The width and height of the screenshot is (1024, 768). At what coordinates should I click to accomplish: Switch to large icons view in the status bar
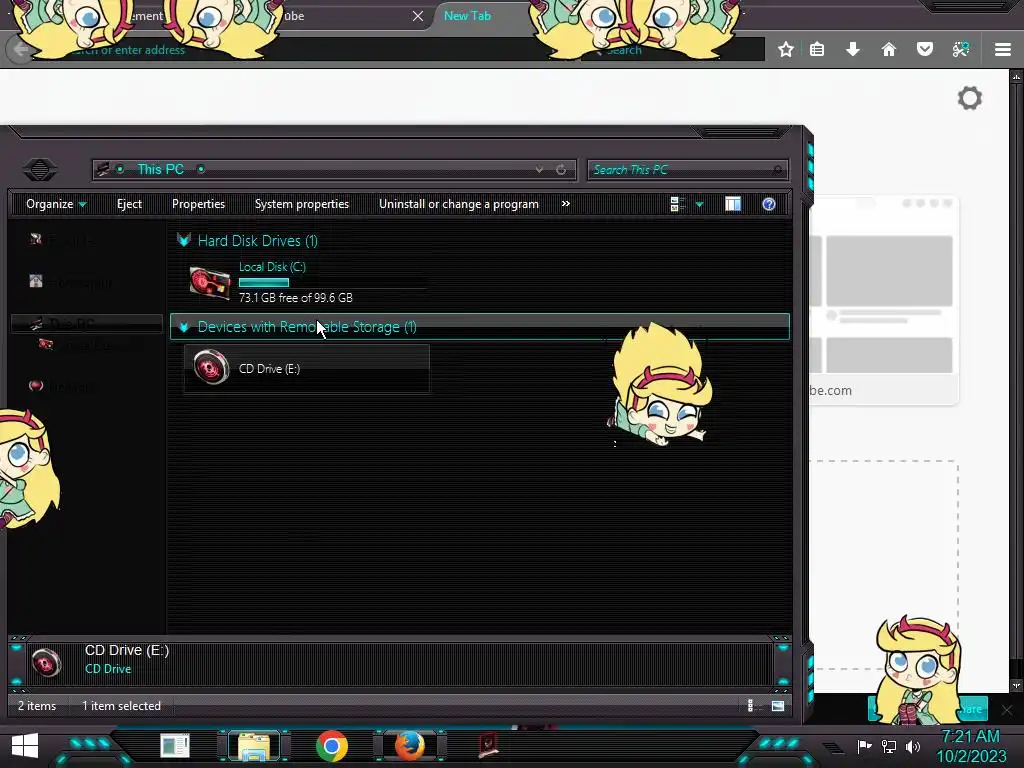(778, 706)
